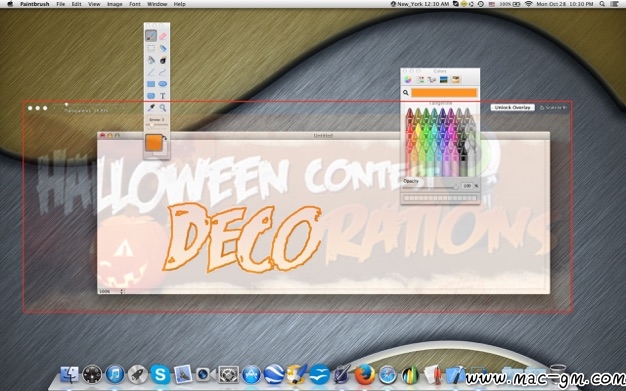Open Firefox from the Dock
The height and width of the screenshot is (391, 626).
[364, 375]
